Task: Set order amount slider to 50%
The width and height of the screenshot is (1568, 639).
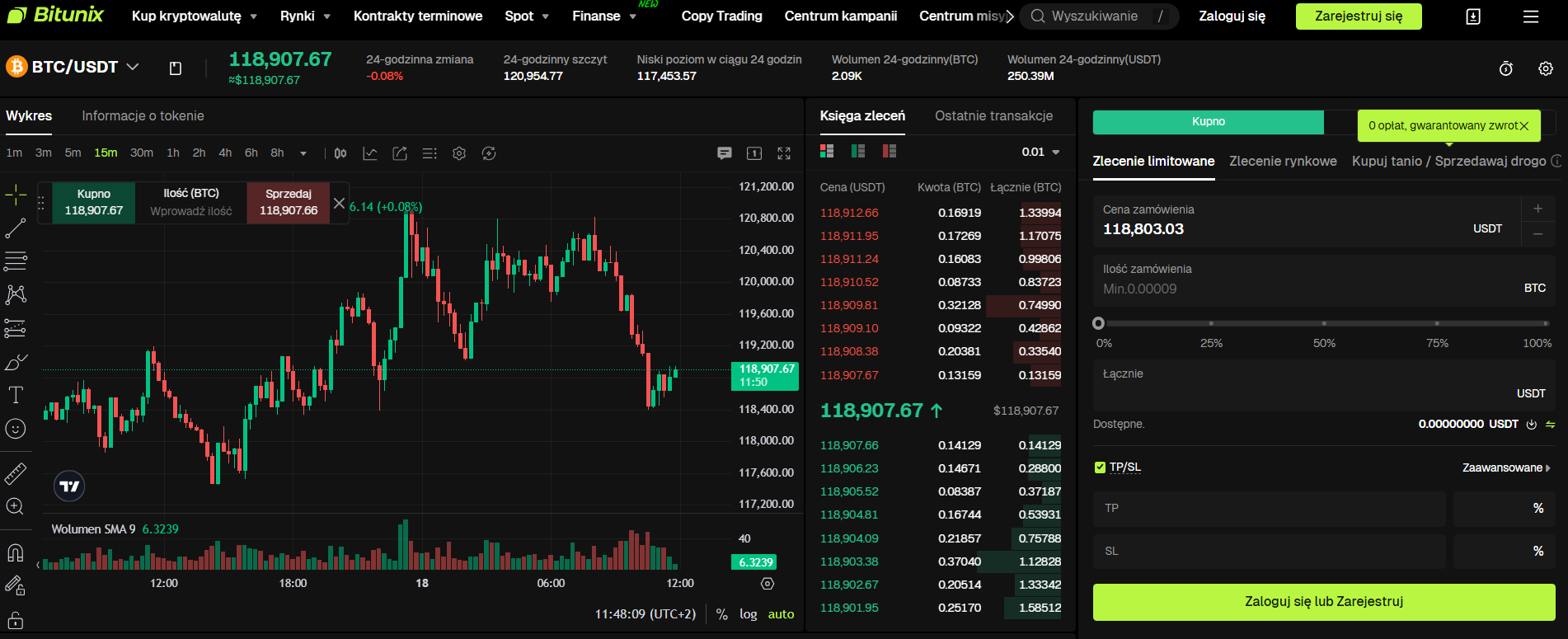Action: tap(1324, 323)
